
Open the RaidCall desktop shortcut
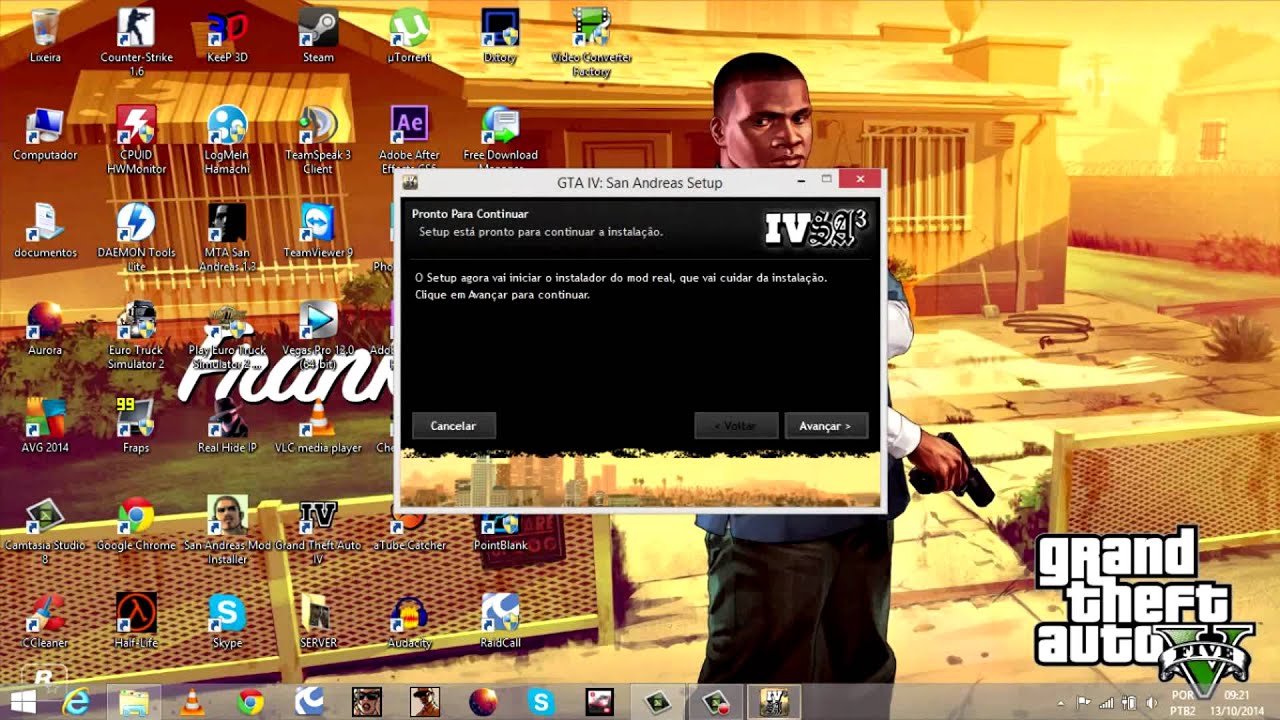[500, 622]
